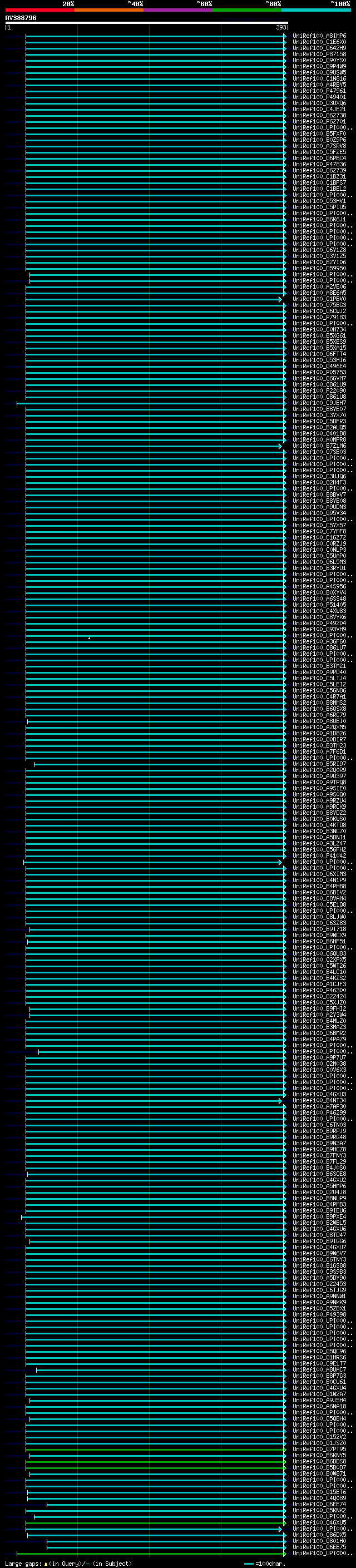Select the UniRef100_B7Z1M6 label
The width and height of the screenshot is (356, 1568).
tap(319, 446)
